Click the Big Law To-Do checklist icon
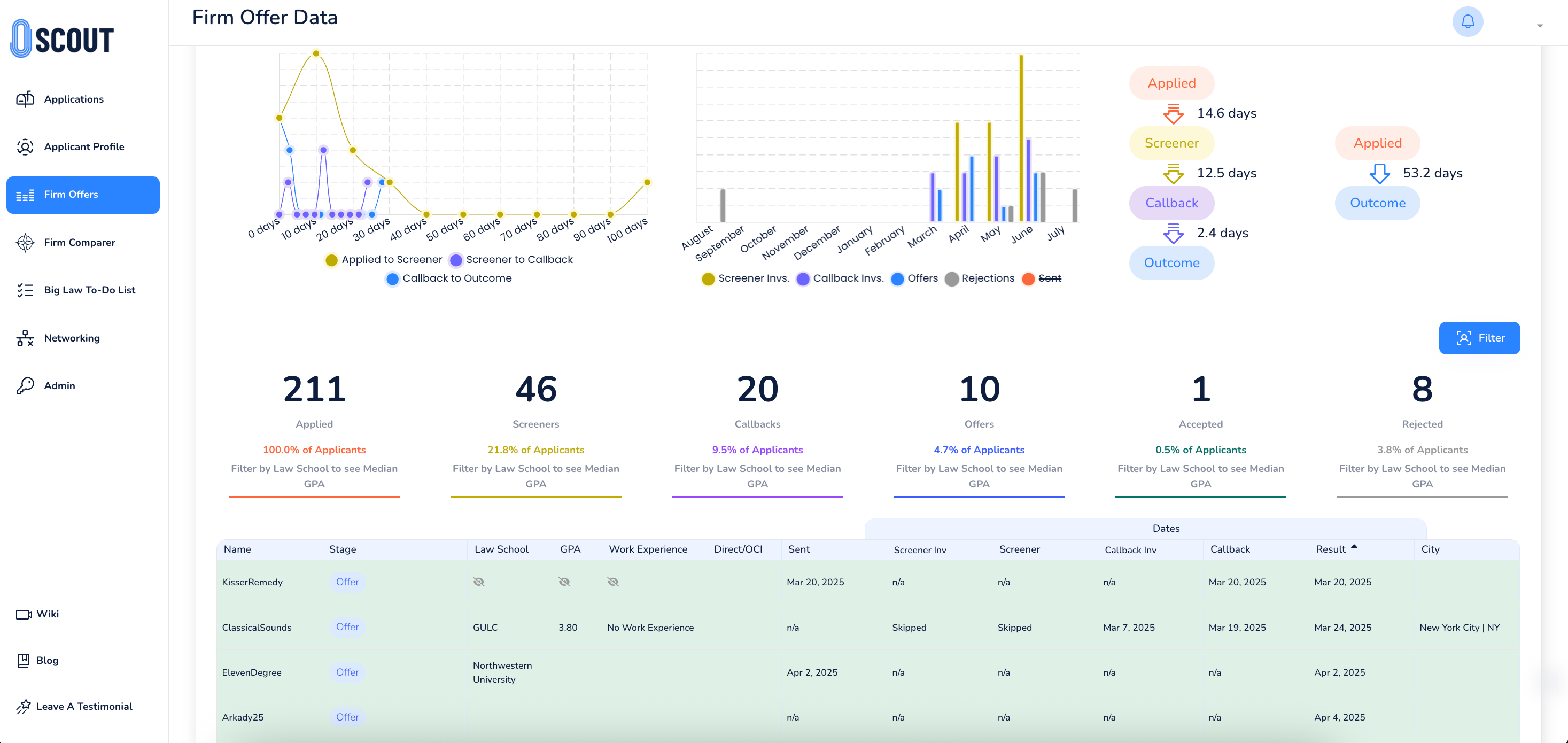The width and height of the screenshot is (1568, 743). [25, 290]
